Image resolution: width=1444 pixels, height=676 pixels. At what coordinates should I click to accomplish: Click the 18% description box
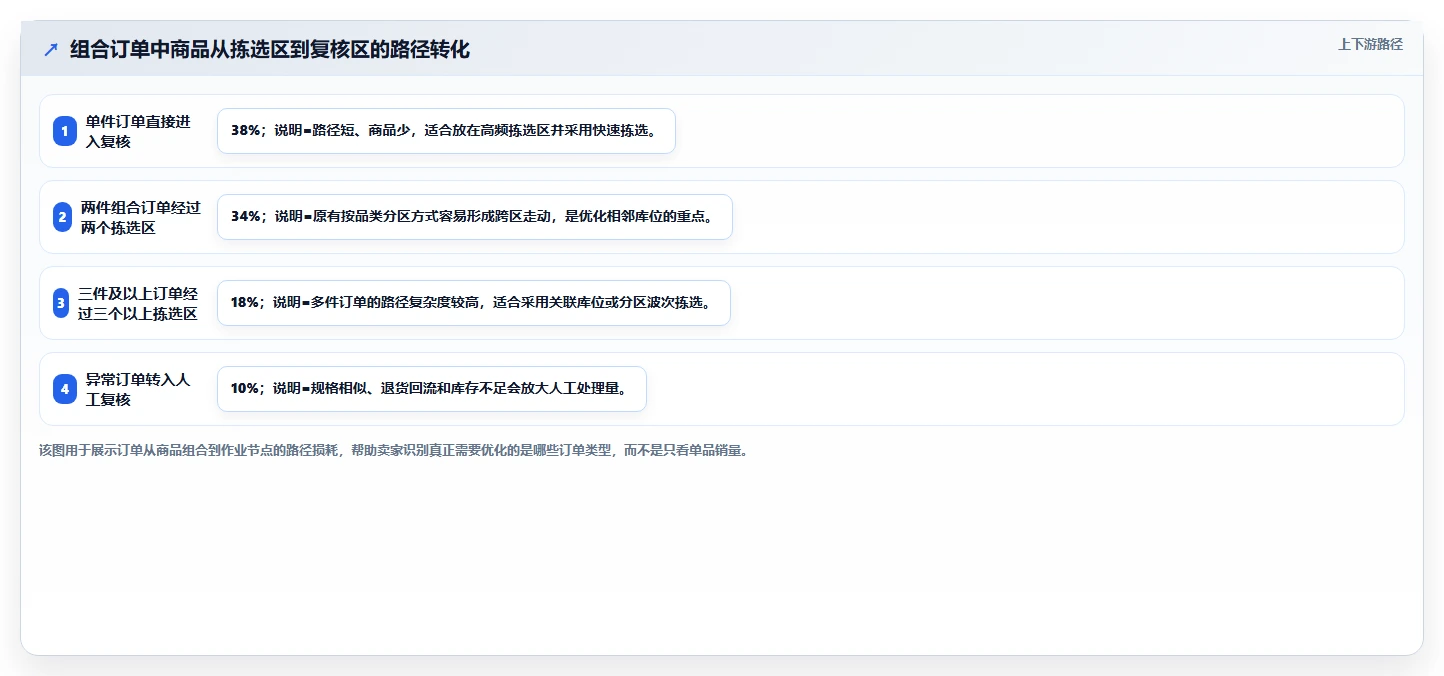pos(474,303)
